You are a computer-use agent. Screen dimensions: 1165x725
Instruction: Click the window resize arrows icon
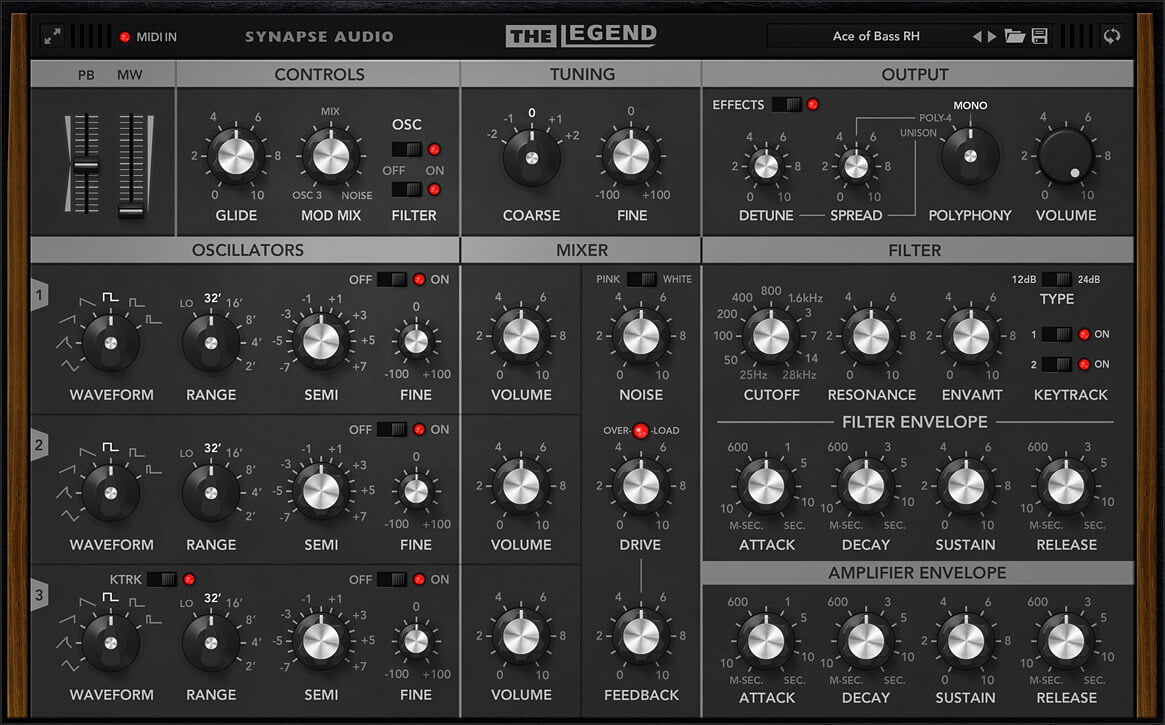(52, 36)
